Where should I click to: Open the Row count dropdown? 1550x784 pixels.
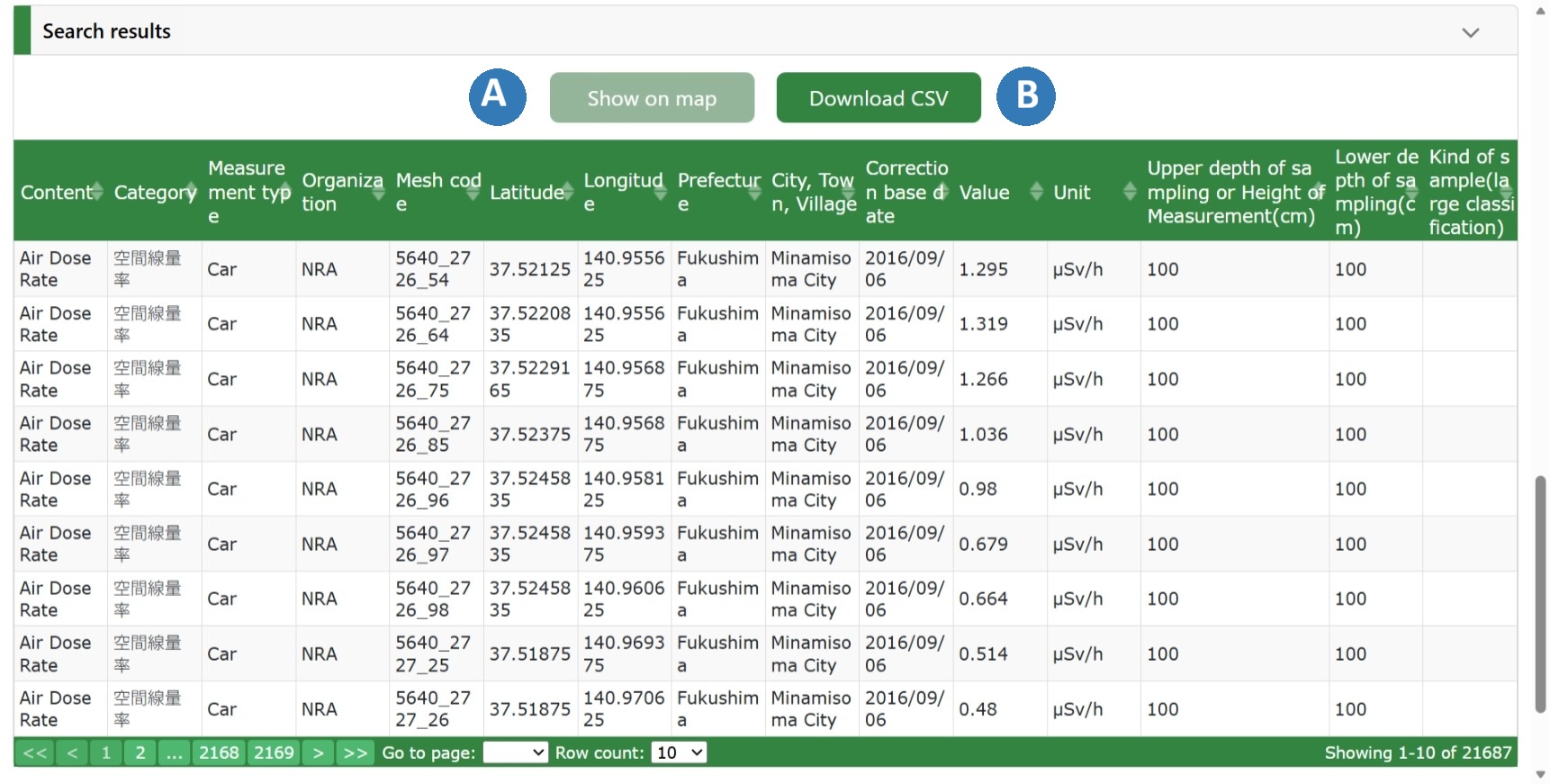click(x=679, y=752)
